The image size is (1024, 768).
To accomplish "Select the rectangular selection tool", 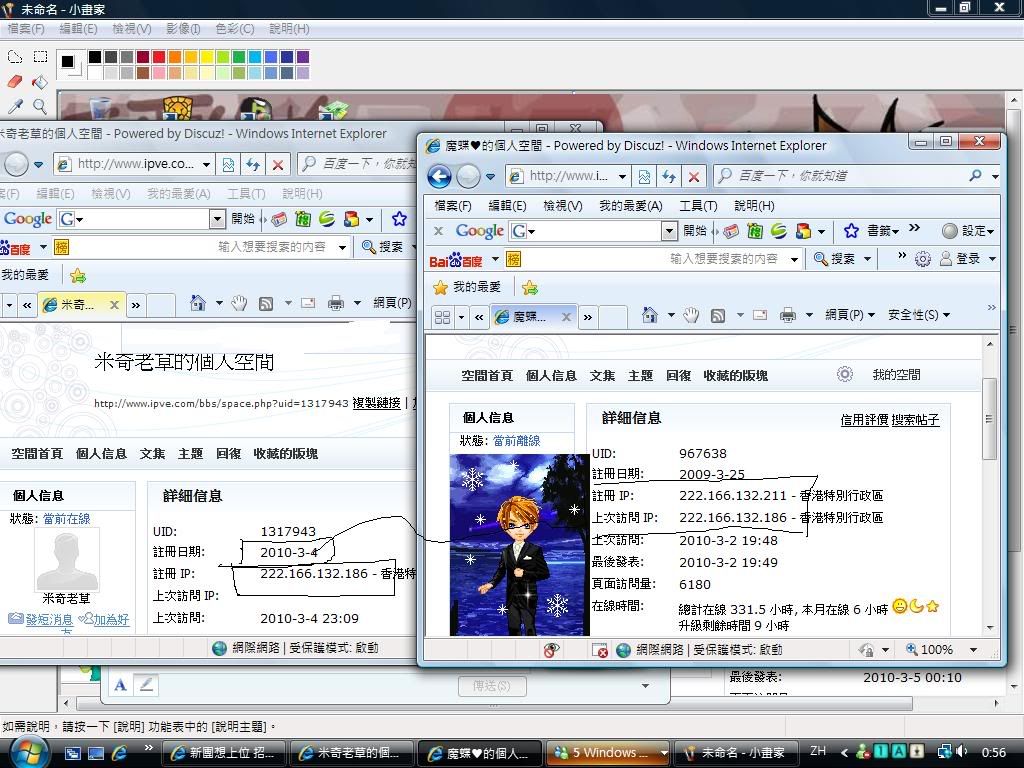I will point(40,57).
